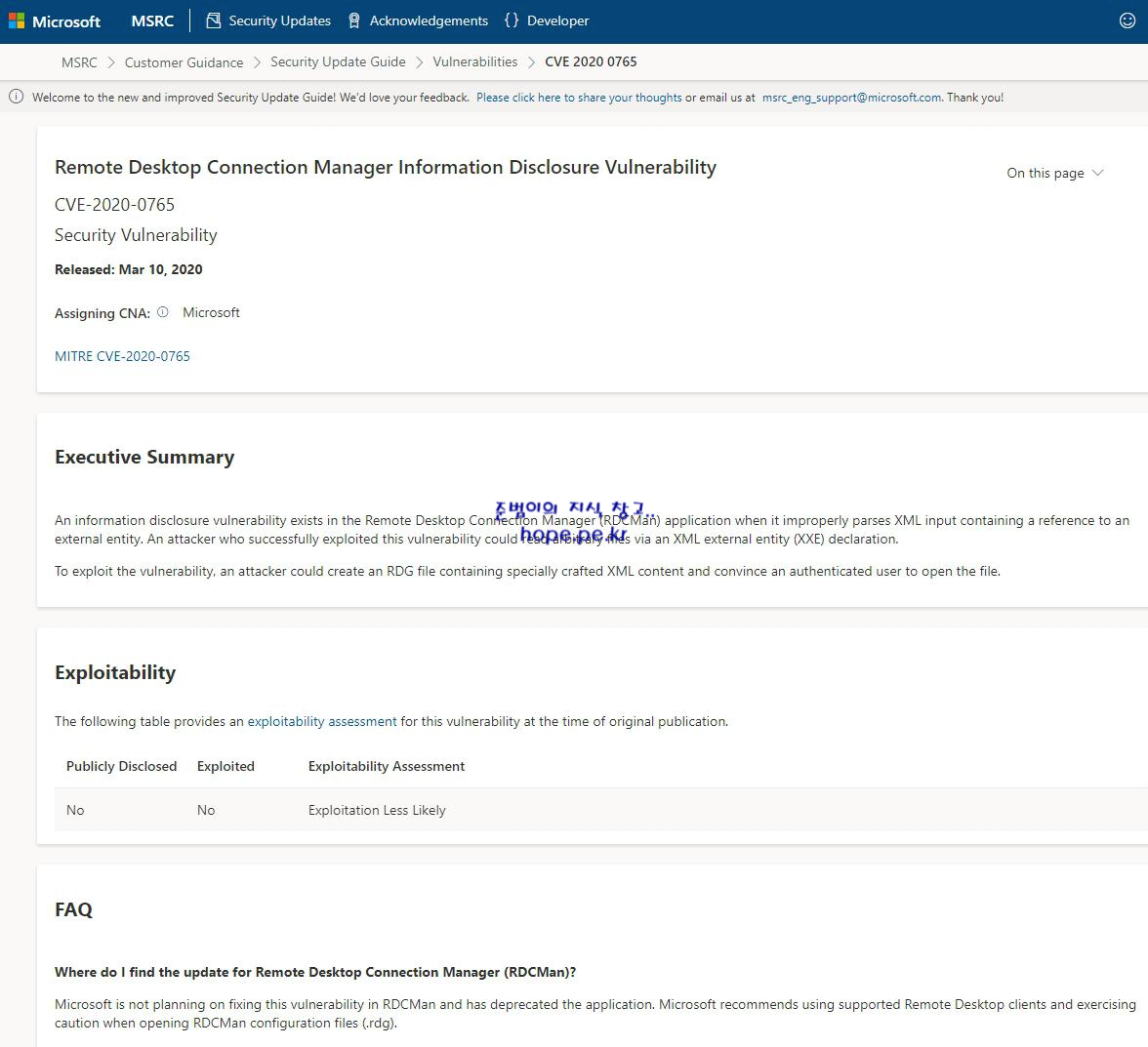Image resolution: width=1148 pixels, height=1047 pixels.
Task: Click the Exploitability section heading
Action: coord(115,672)
